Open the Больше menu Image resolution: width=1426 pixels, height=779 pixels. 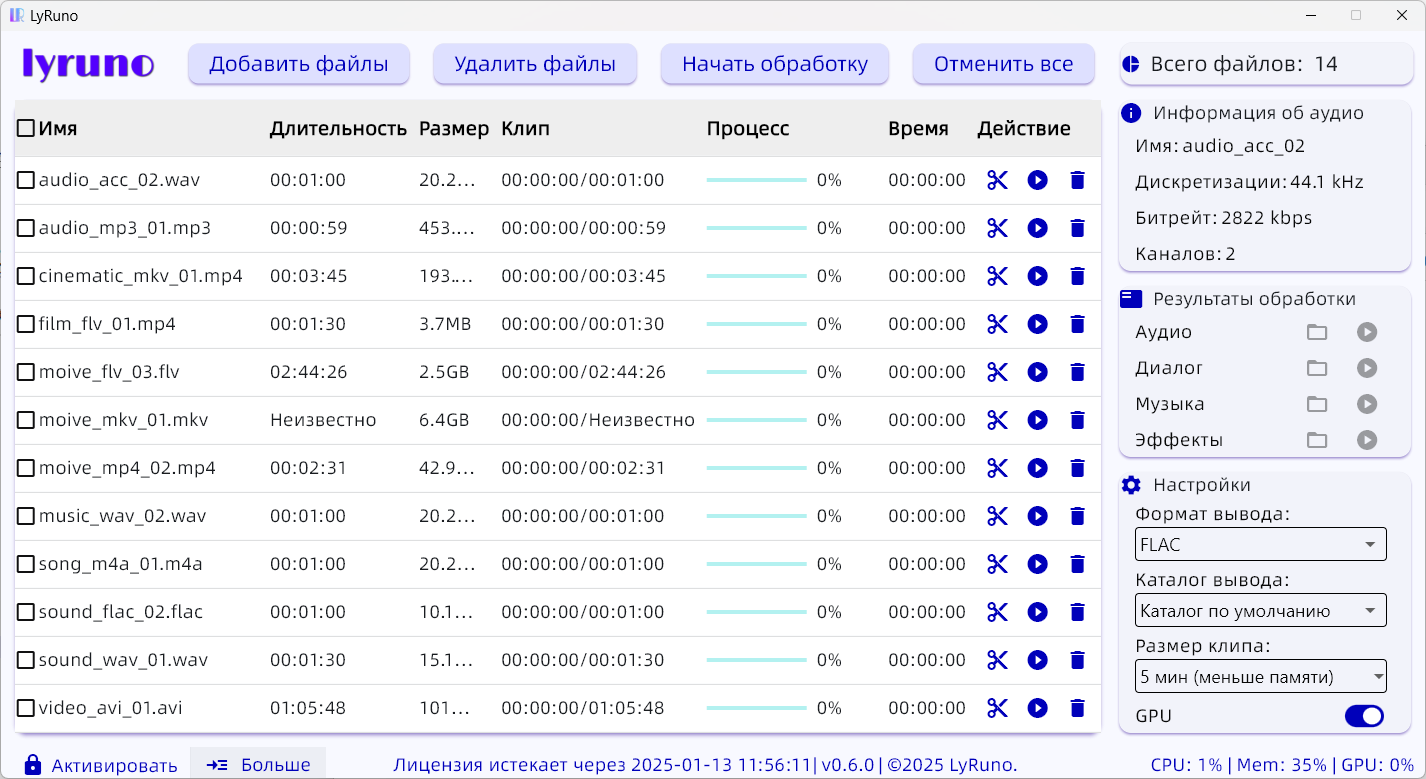[258, 765]
